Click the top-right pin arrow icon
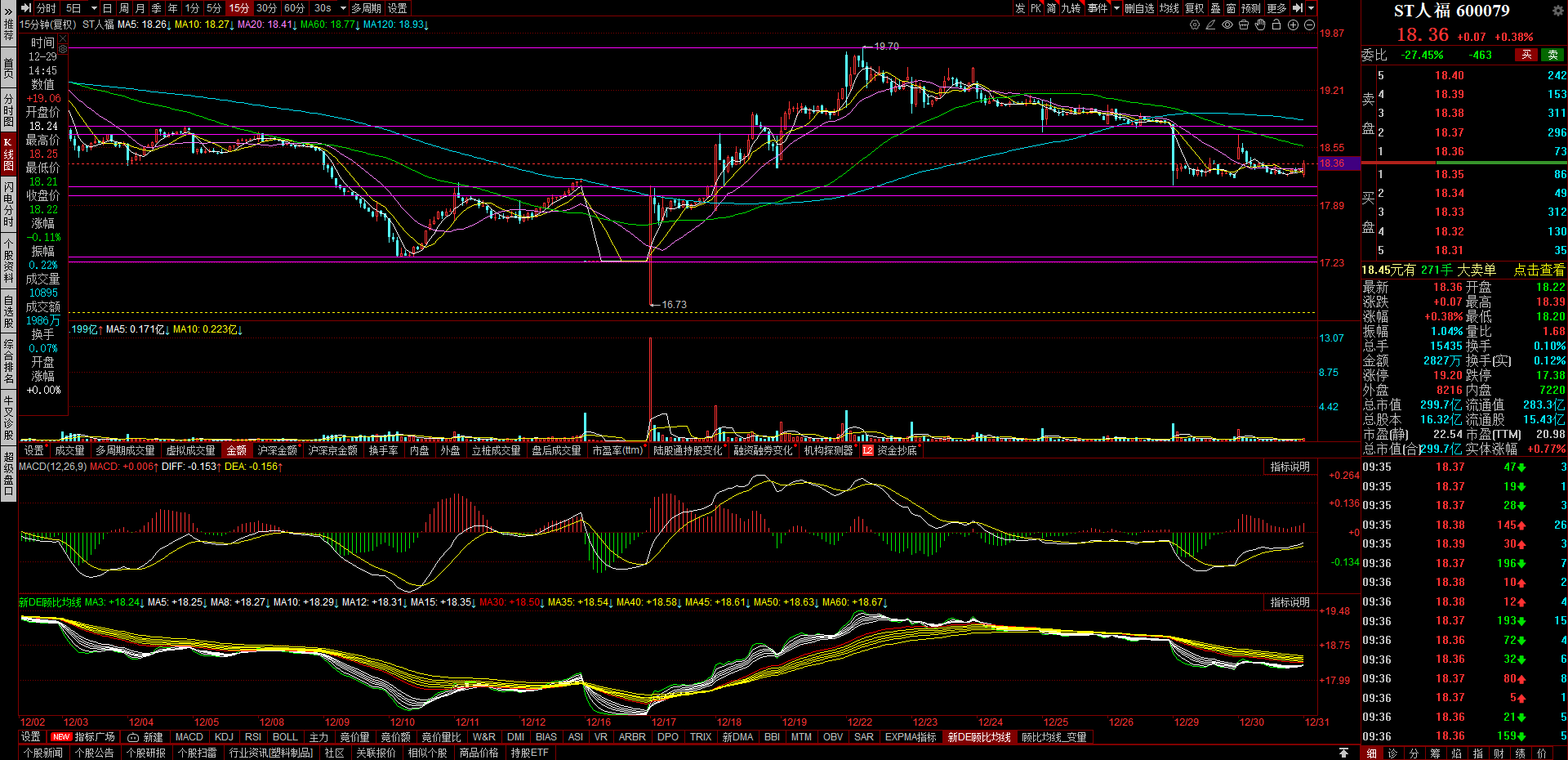This screenshot has width=1568, height=760. pos(1298,8)
